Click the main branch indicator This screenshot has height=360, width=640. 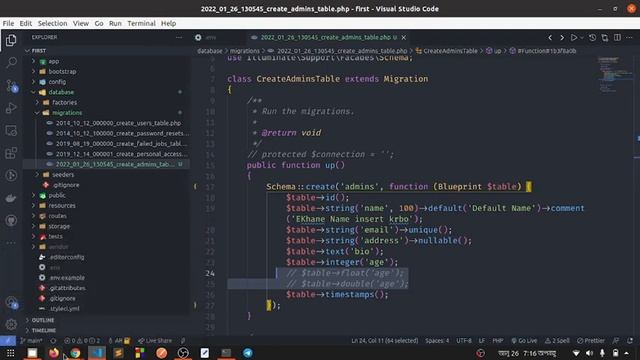31,340
